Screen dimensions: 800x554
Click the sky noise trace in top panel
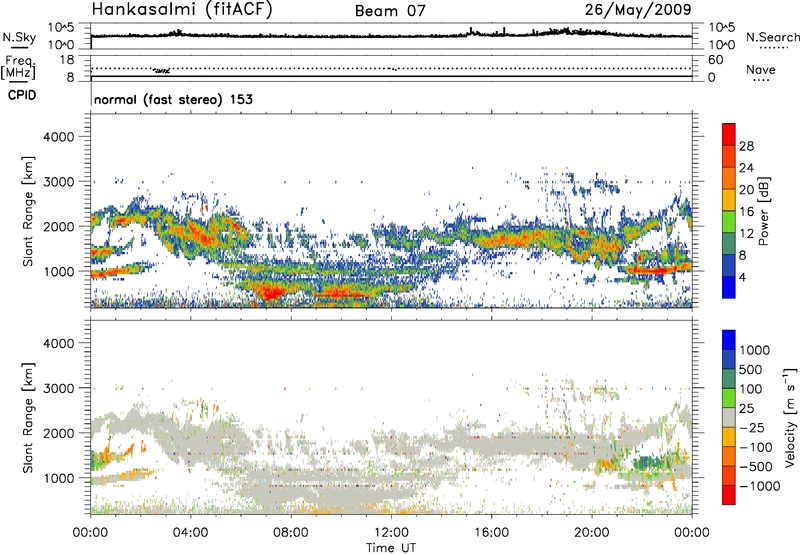point(391,36)
